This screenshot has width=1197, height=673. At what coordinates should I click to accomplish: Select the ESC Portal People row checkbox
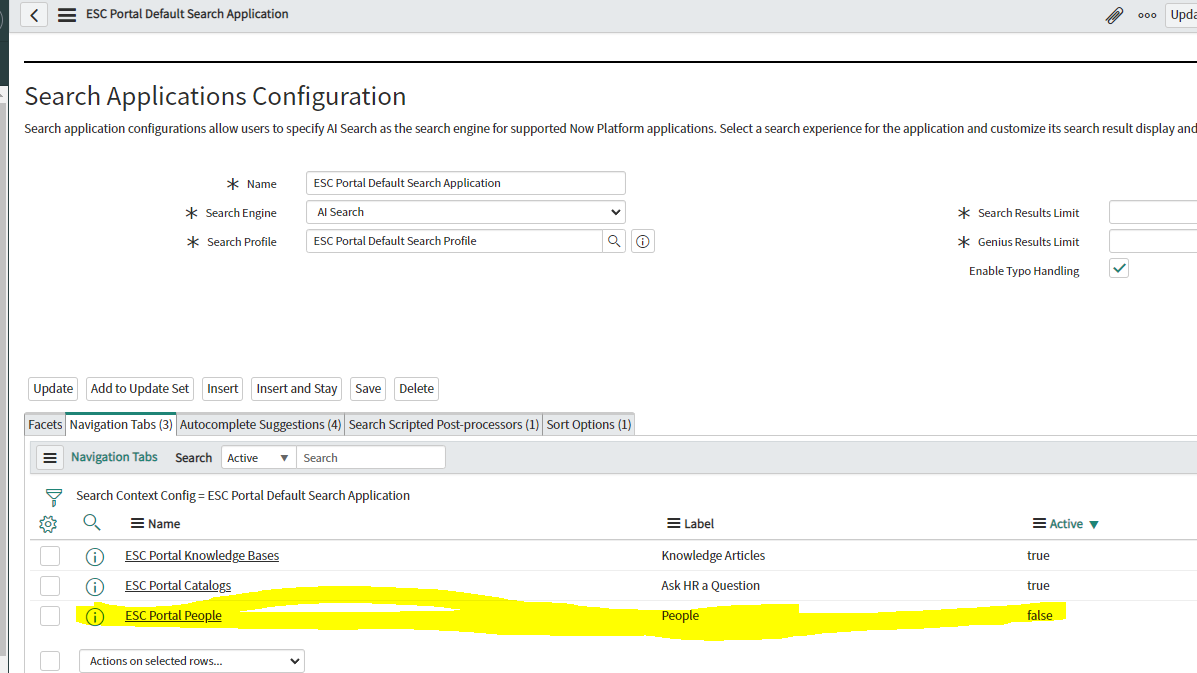pyautogui.click(x=50, y=616)
